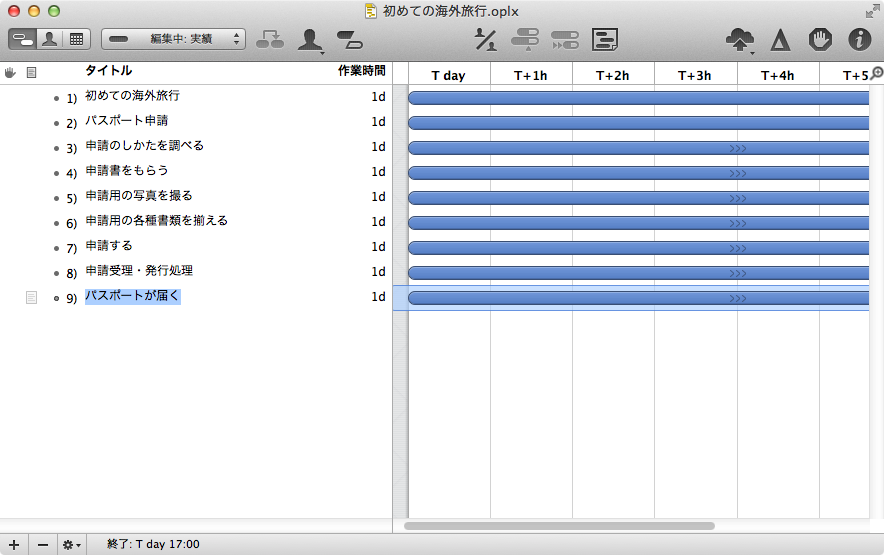The height and width of the screenshot is (555, 884).
Task: Click the critical path triangle icon
Action: coord(780,40)
